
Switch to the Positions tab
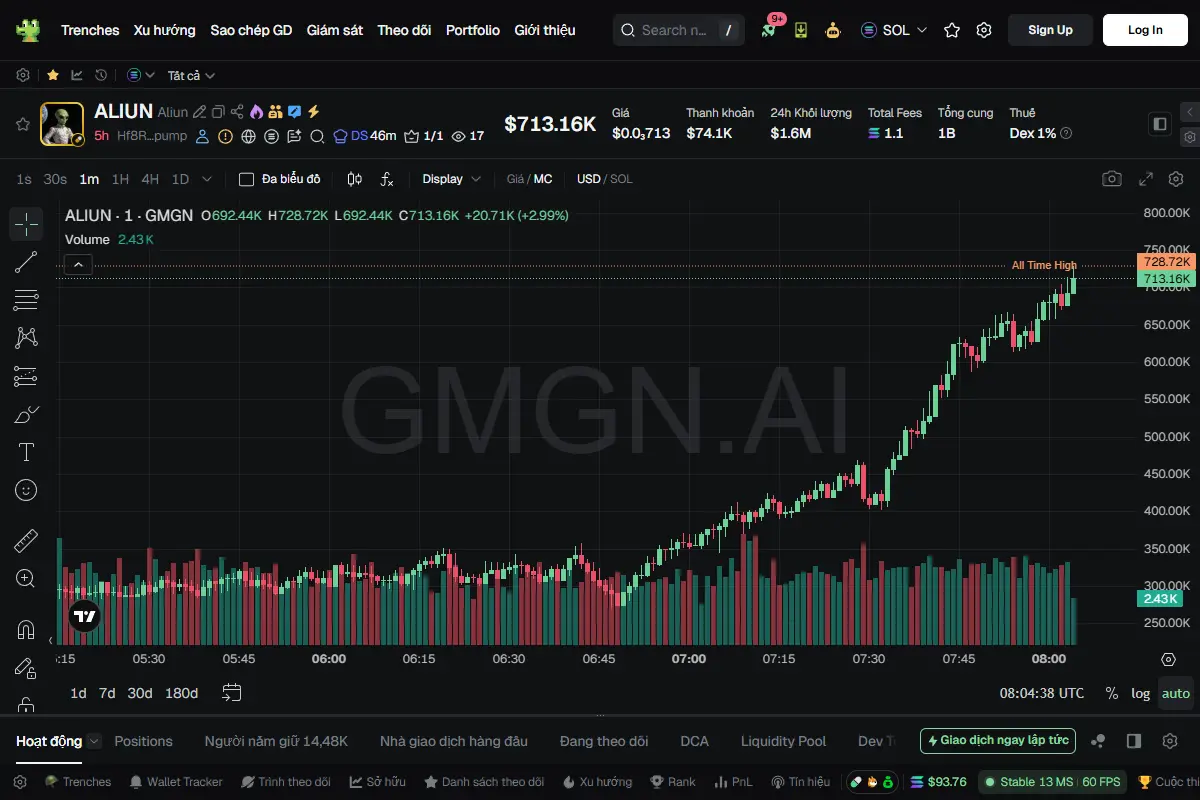pos(143,741)
